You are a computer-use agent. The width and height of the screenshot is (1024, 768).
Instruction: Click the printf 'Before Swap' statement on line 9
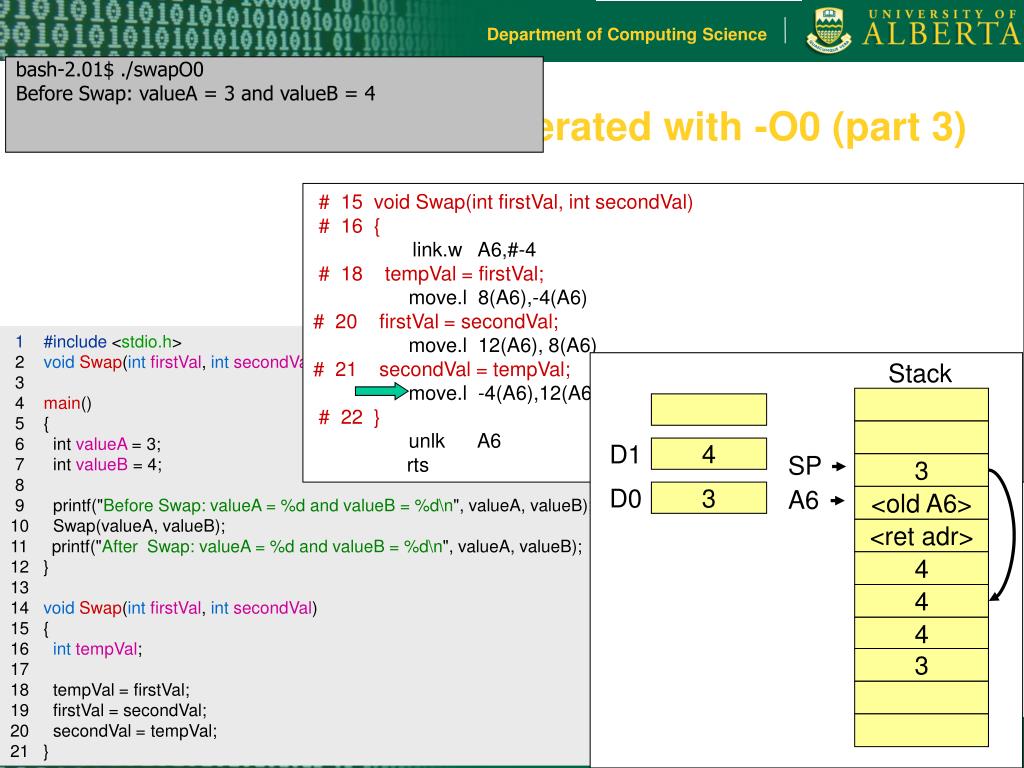pyautogui.click(x=321, y=505)
